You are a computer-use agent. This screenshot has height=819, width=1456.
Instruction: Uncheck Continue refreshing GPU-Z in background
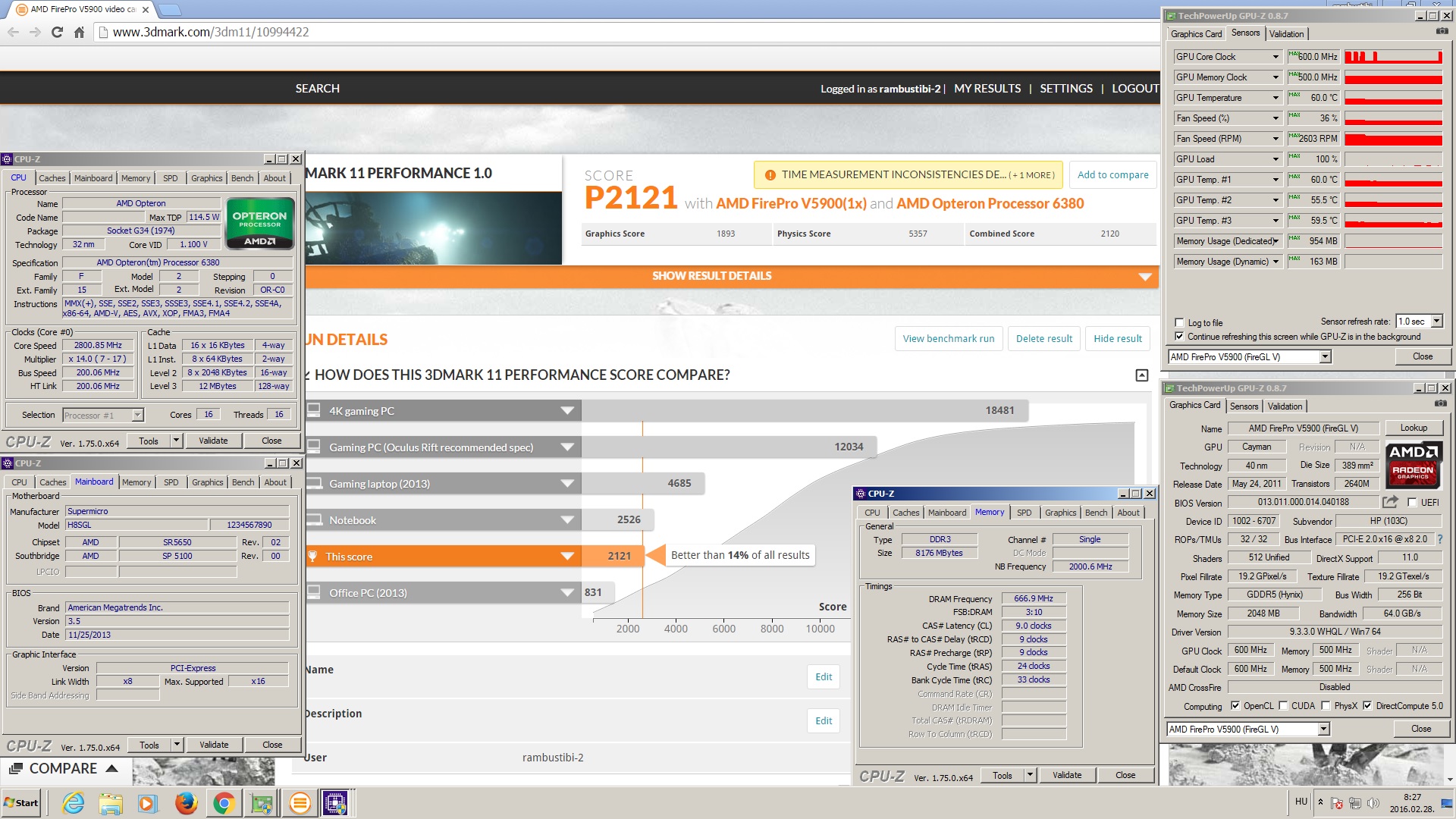coord(1178,336)
